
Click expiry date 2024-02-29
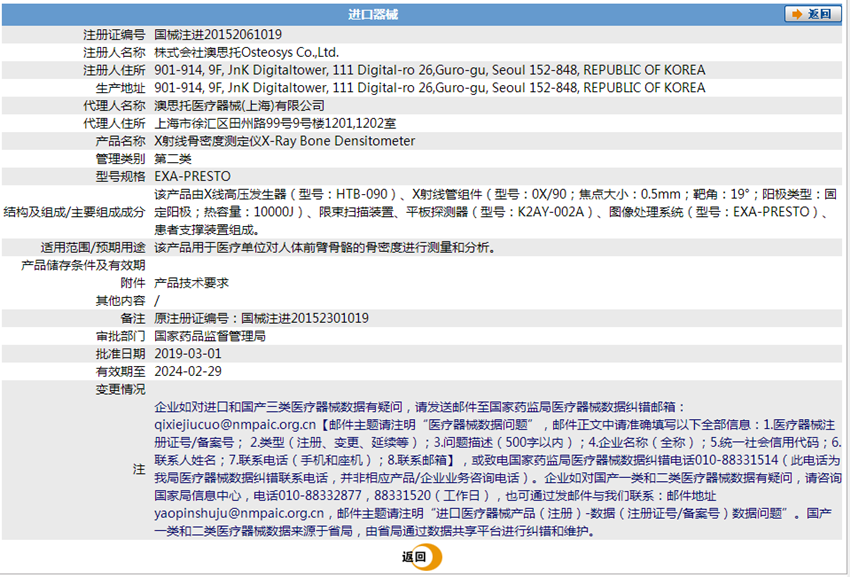tap(188, 371)
